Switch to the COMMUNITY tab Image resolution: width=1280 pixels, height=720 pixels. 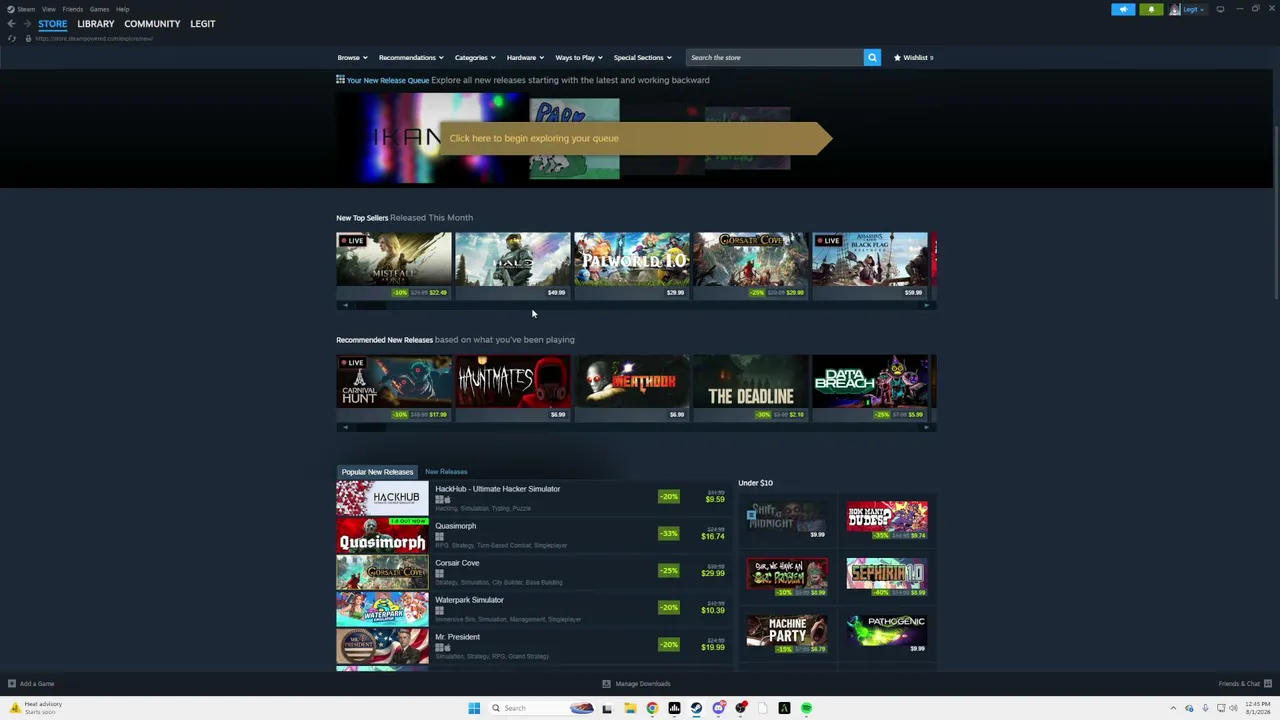click(152, 24)
